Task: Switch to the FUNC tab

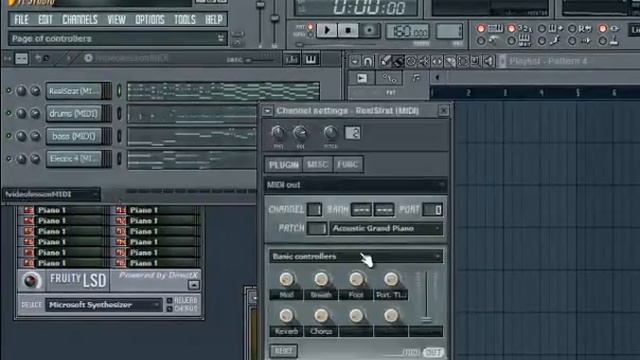Action: (x=347, y=164)
